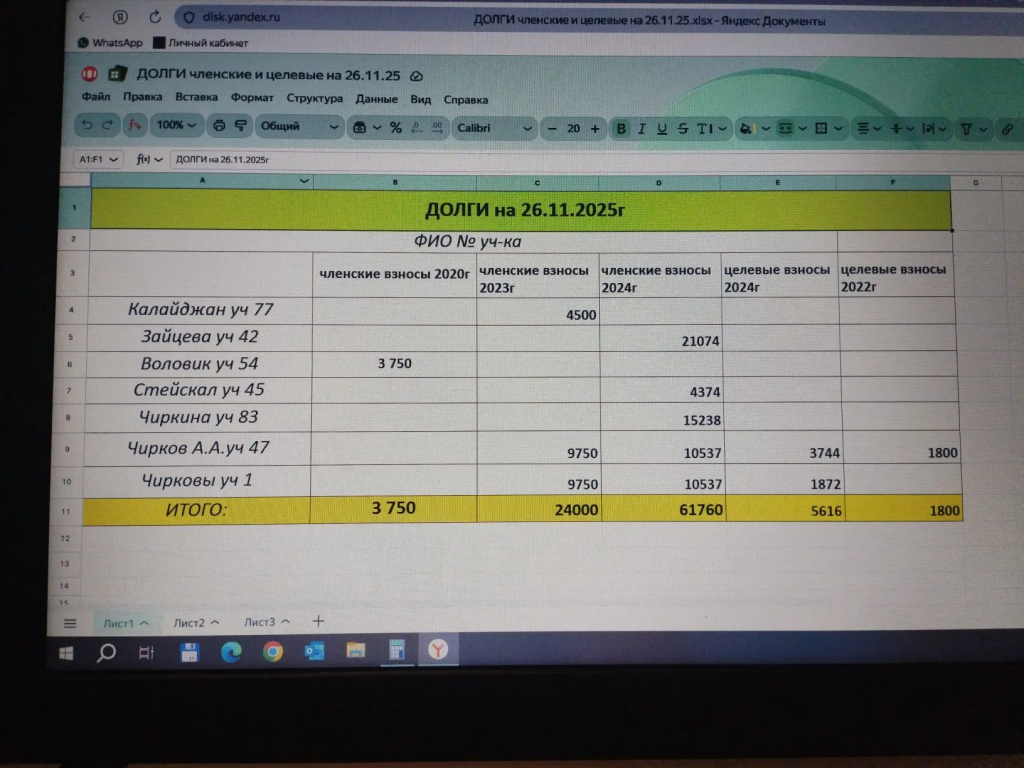Screen dimensions: 1024x768
Task: Apply percent format with the % icon
Action: tap(395, 128)
